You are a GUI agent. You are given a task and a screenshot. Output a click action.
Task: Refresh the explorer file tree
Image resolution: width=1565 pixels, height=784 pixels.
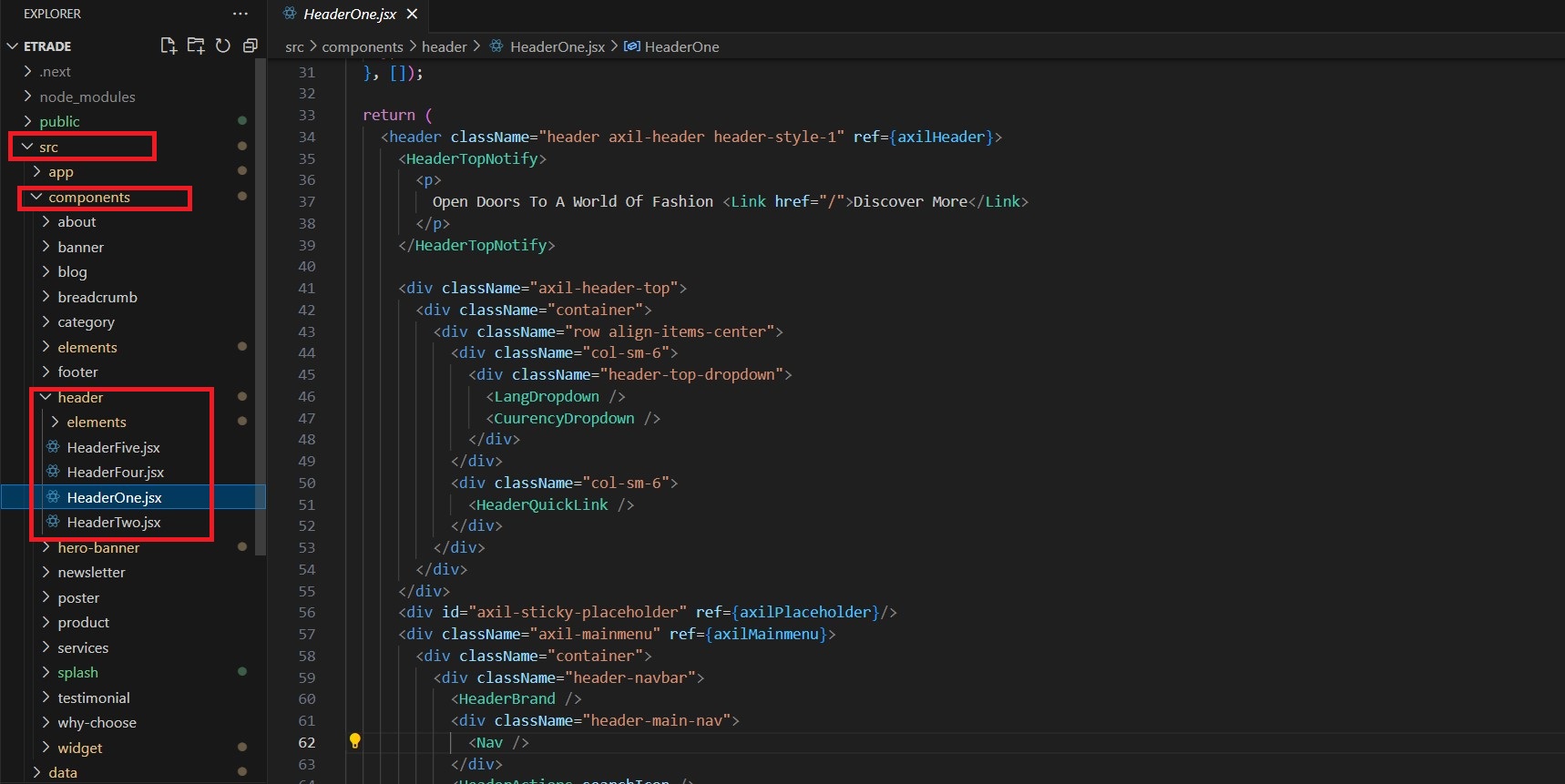click(223, 46)
